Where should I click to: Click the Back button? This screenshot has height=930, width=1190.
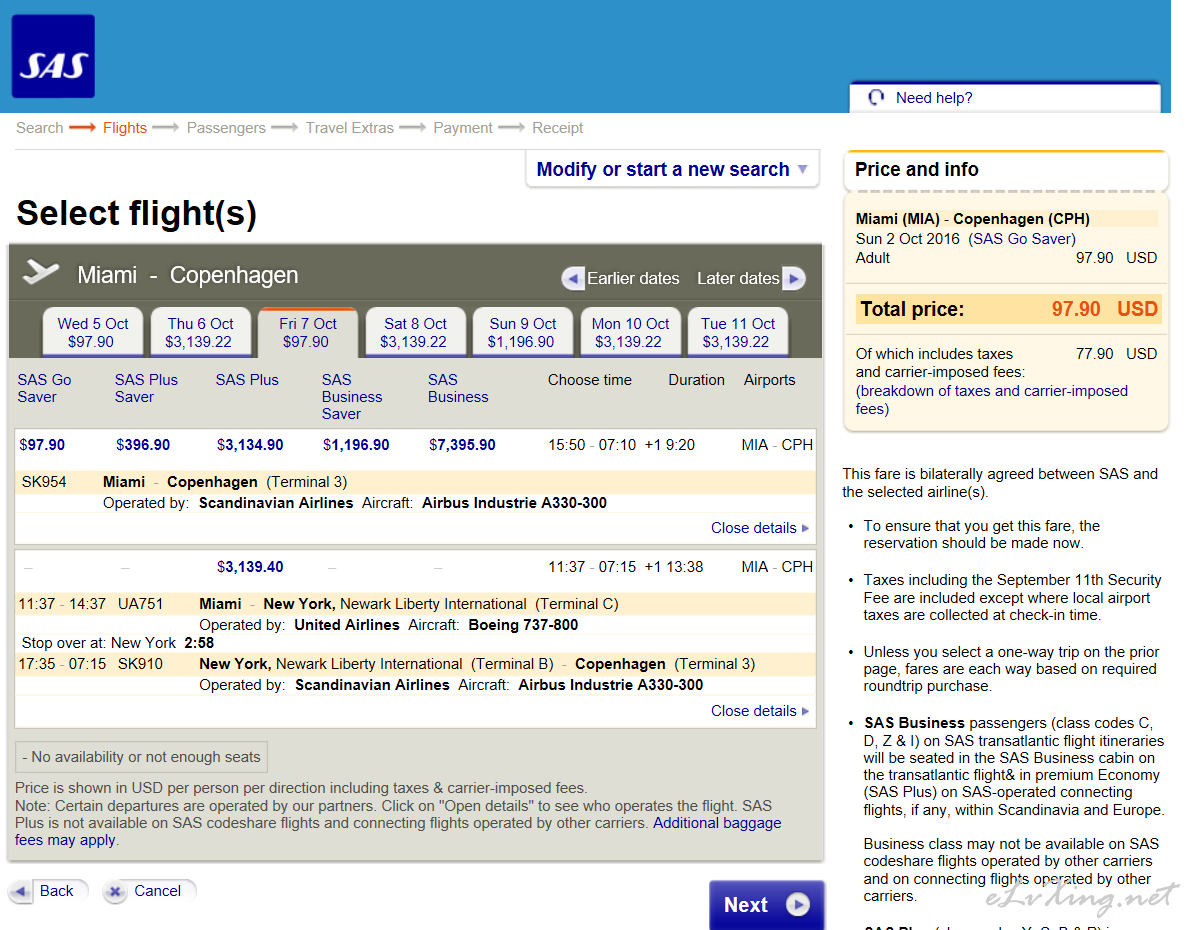[x=48, y=891]
